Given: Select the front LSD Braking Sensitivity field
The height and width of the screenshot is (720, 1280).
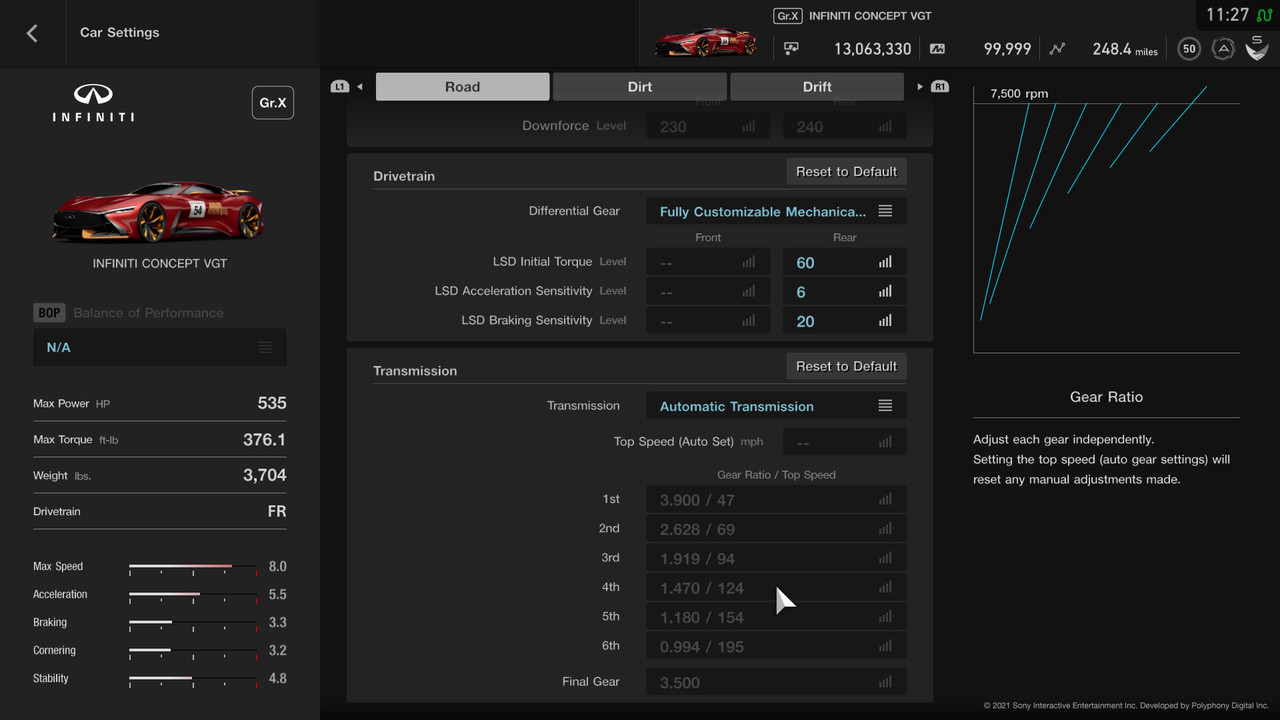Looking at the screenshot, I should [x=708, y=321].
